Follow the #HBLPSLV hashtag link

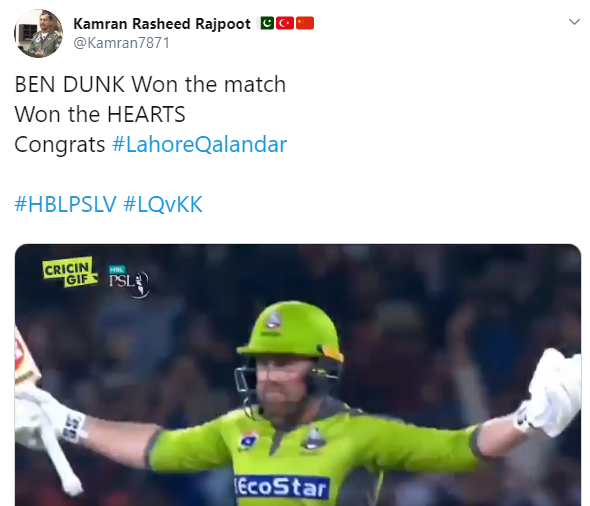pyautogui.click(x=65, y=205)
